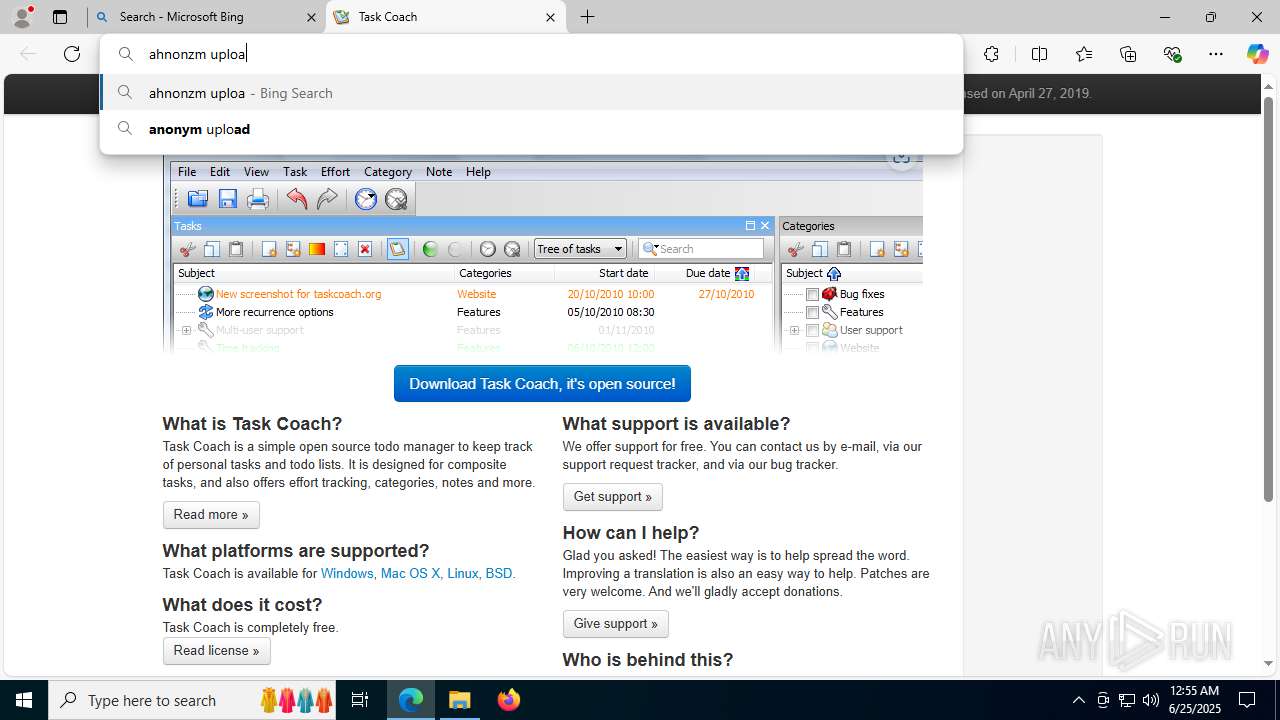Screen dimensions: 1280x720
Task: Click the New task icon in Tasks panel
Action: pos(269,249)
